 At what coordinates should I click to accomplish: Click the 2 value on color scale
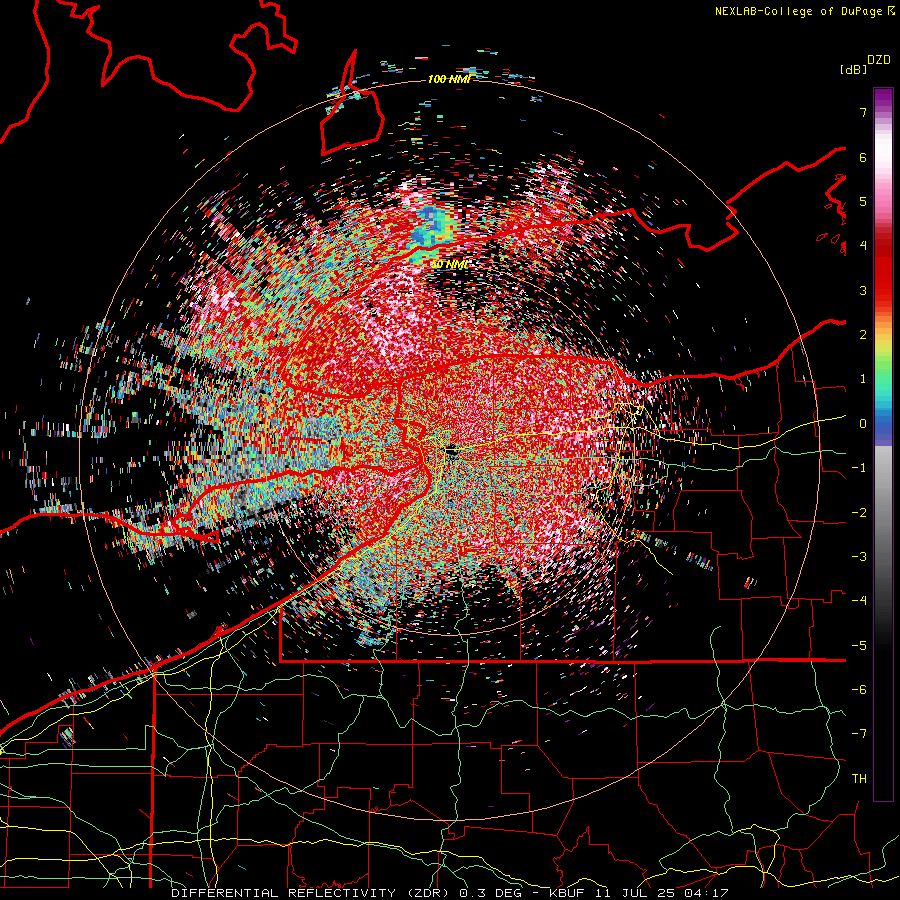click(863, 335)
